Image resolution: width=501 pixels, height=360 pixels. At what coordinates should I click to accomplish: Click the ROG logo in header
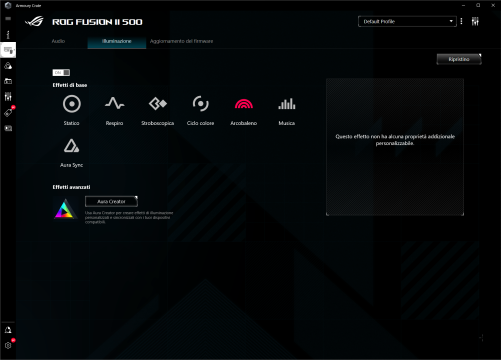[x=34, y=22]
